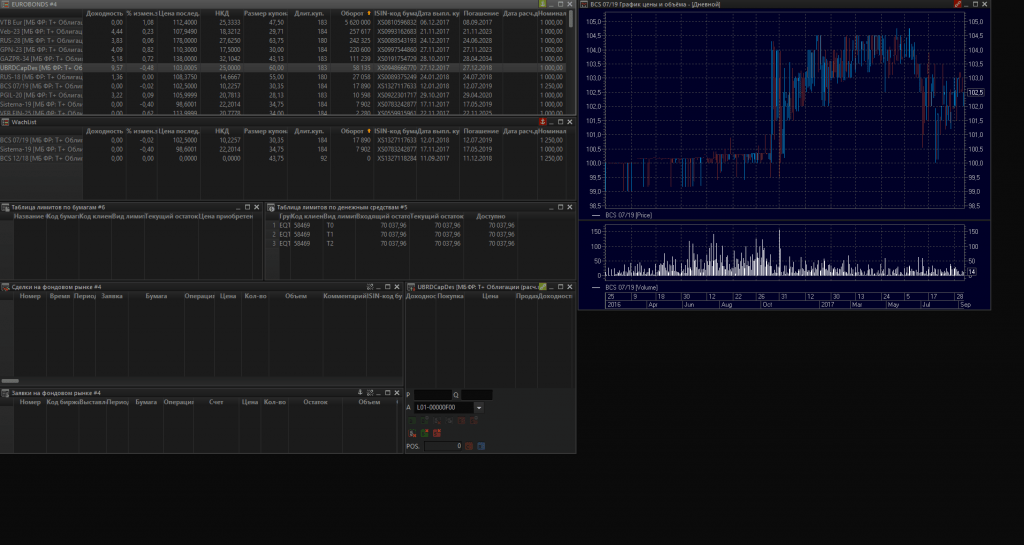Screen dimensions: 1024x545
Task: Click red pencil icon in BCS 07/19 chart title bar
Action: pyautogui.click(x=957, y=4)
